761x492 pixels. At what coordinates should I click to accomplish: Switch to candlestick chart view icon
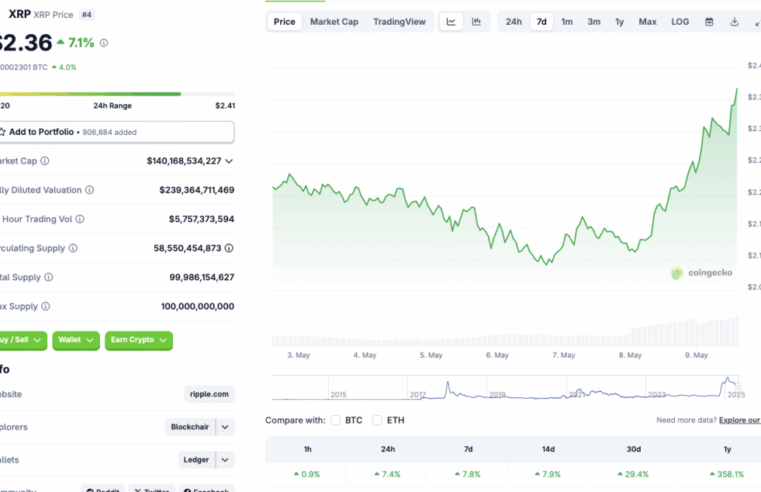tap(476, 22)
